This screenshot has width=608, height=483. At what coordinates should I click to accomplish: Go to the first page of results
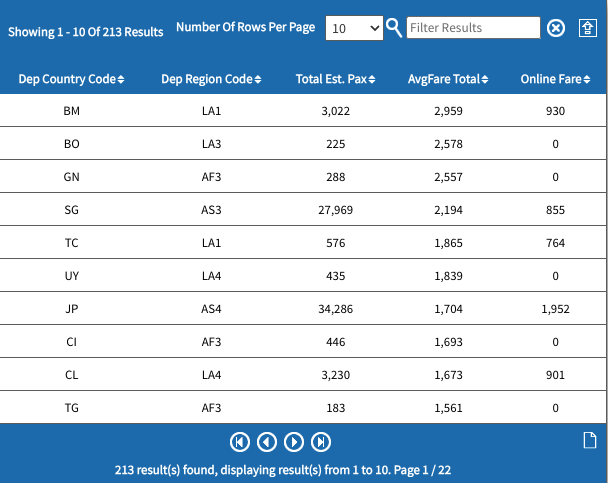click(x=240, y=441)
